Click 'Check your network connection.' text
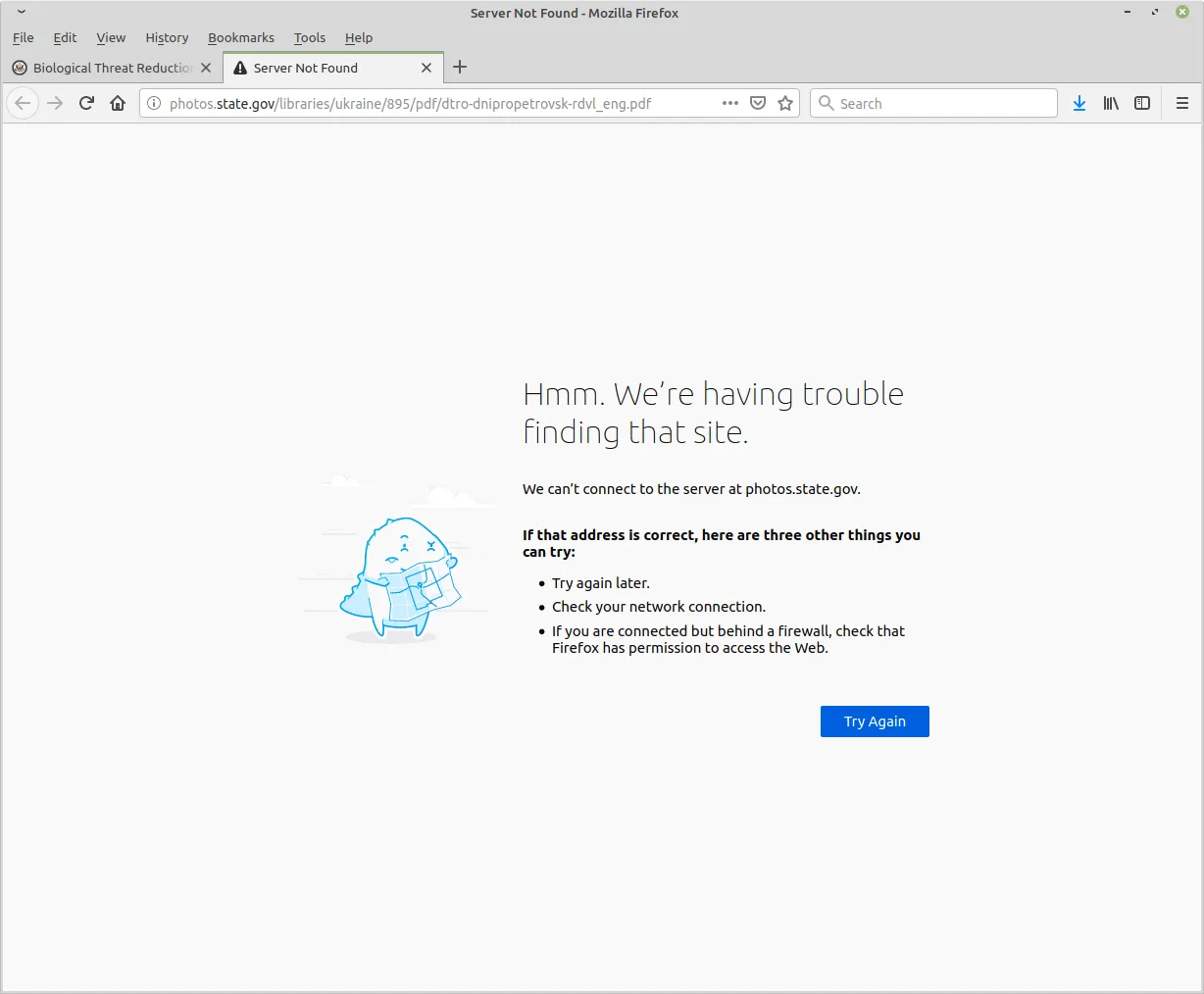Screen dimensions: 1204x994 point(659,607)
